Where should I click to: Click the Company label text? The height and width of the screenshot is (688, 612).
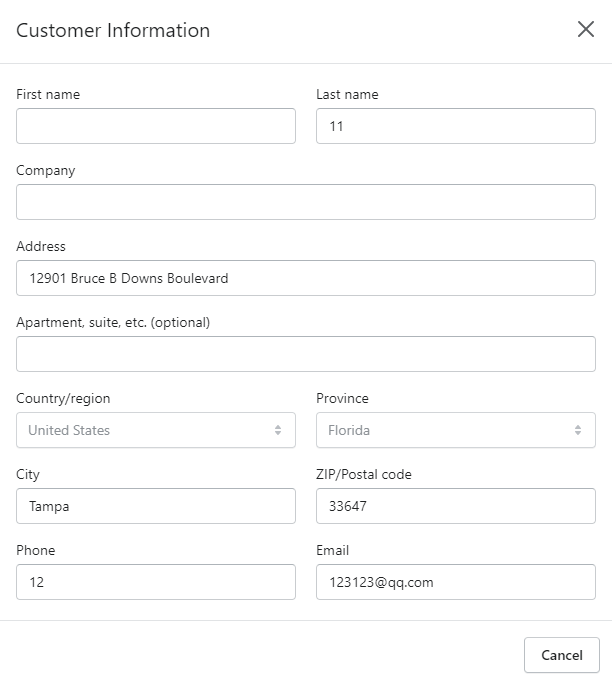[x=46, y=171]
